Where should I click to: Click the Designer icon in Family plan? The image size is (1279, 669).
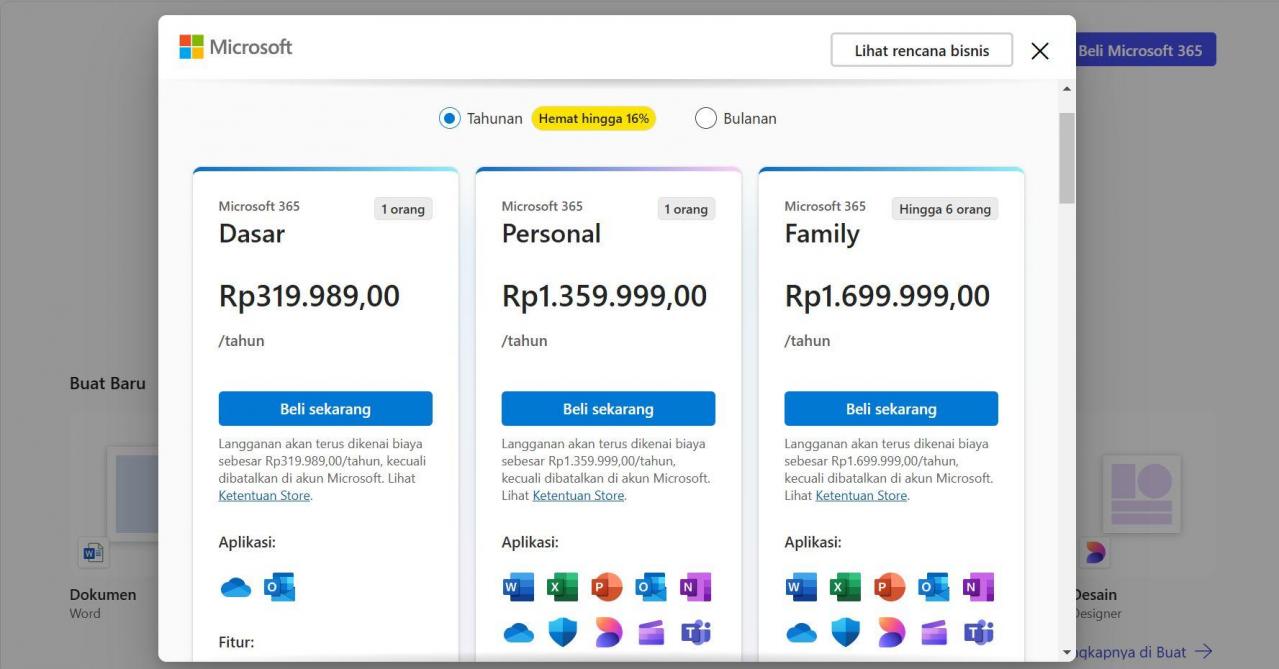(x=890, y=632)
